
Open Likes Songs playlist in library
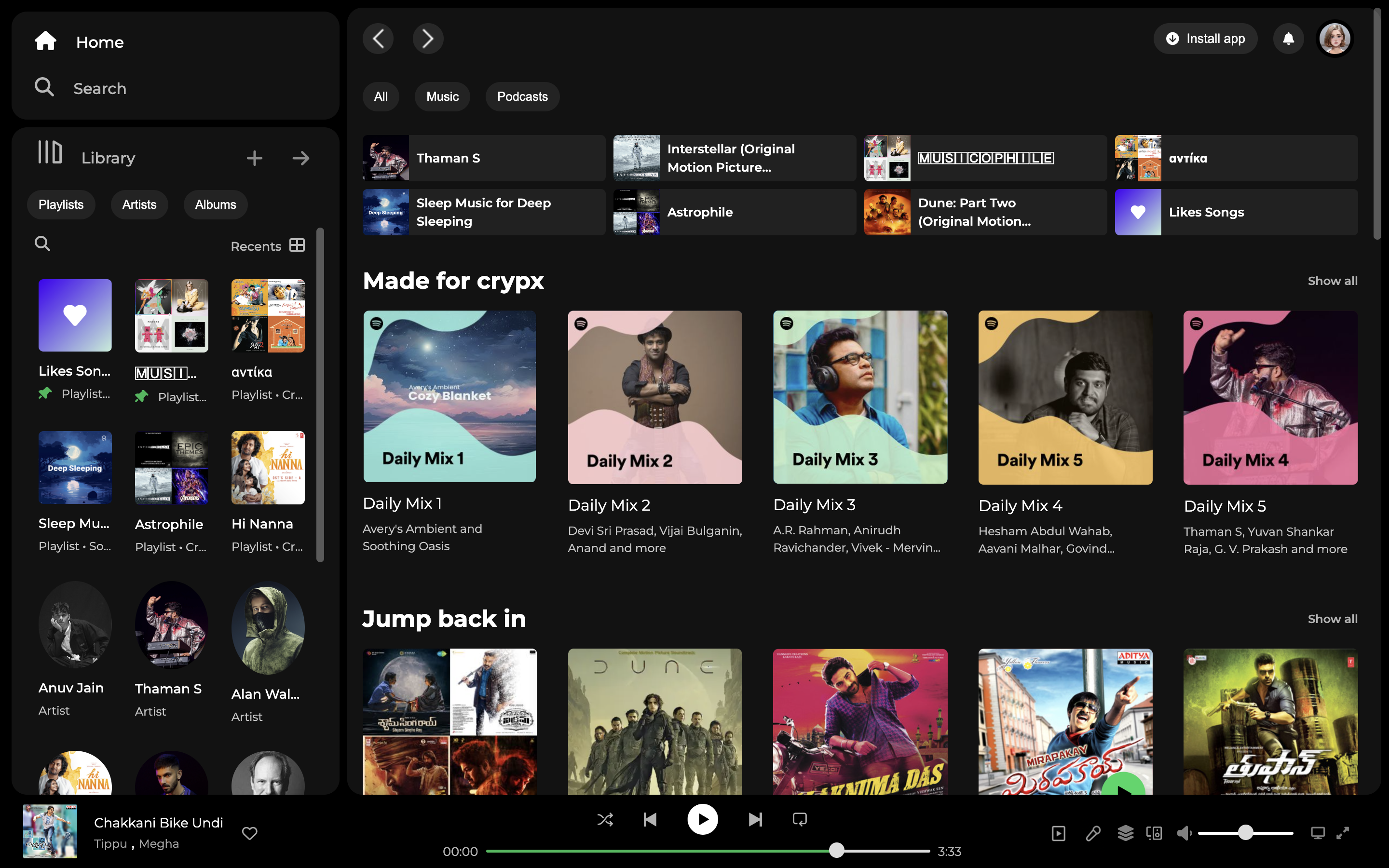(75, 340)
